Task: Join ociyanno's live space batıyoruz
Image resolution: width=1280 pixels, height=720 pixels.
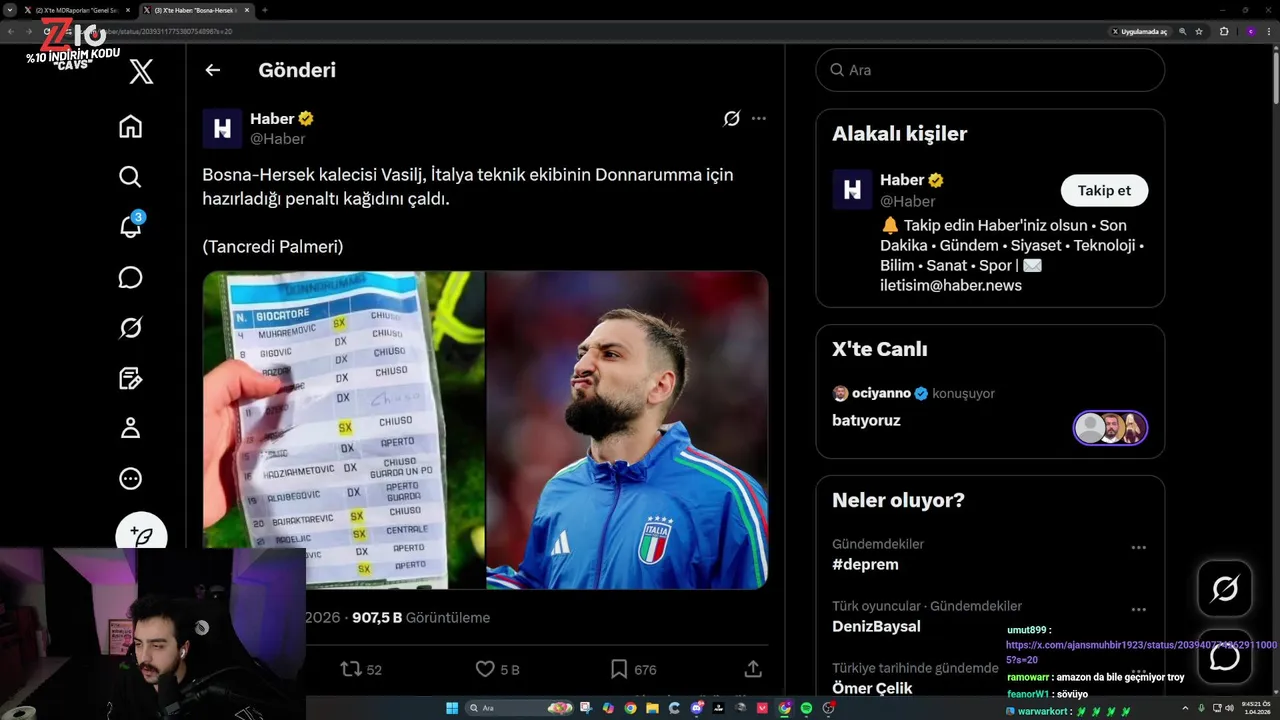Action: tap(866, 421)
